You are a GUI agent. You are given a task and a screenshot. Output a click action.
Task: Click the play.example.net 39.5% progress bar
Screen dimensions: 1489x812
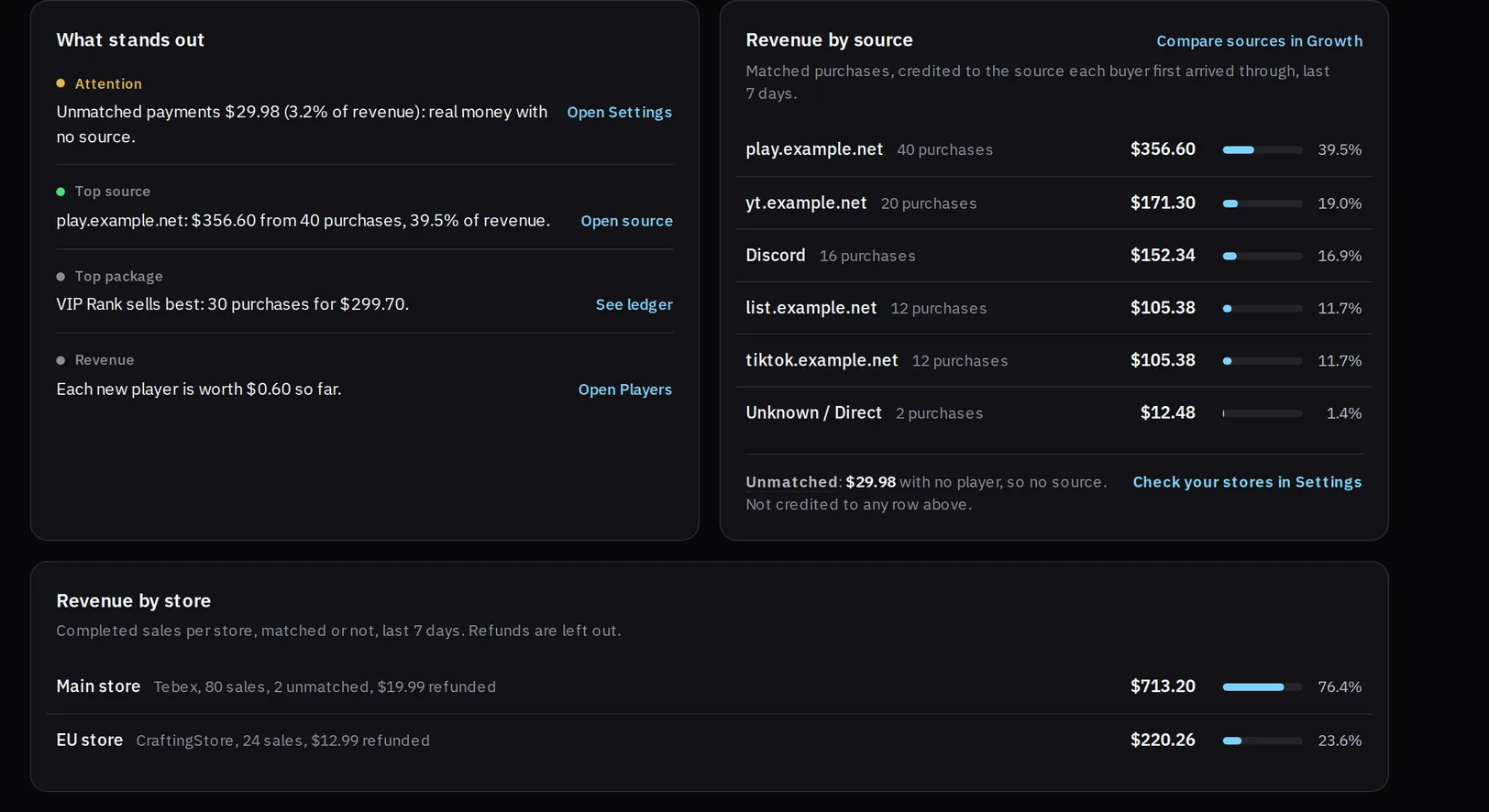(x=1262, y=149)
